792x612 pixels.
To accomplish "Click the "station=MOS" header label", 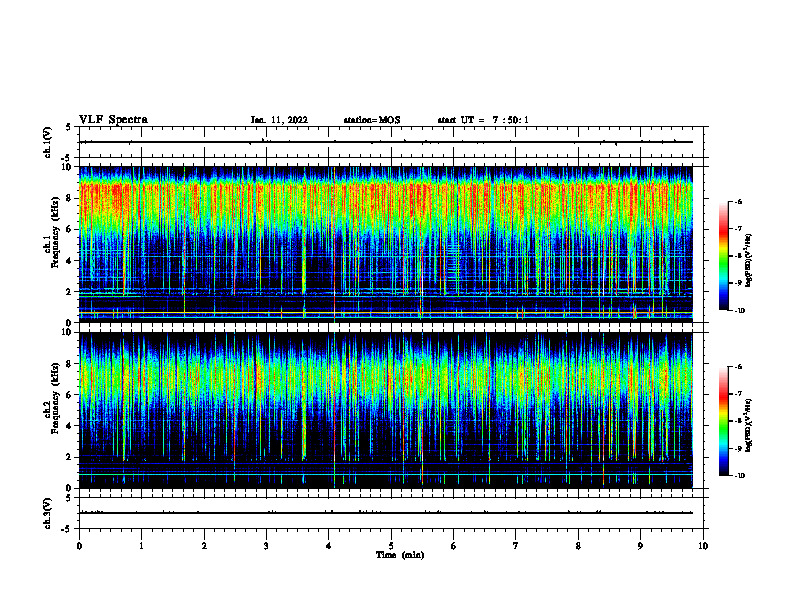I will [x=372, y=120].
